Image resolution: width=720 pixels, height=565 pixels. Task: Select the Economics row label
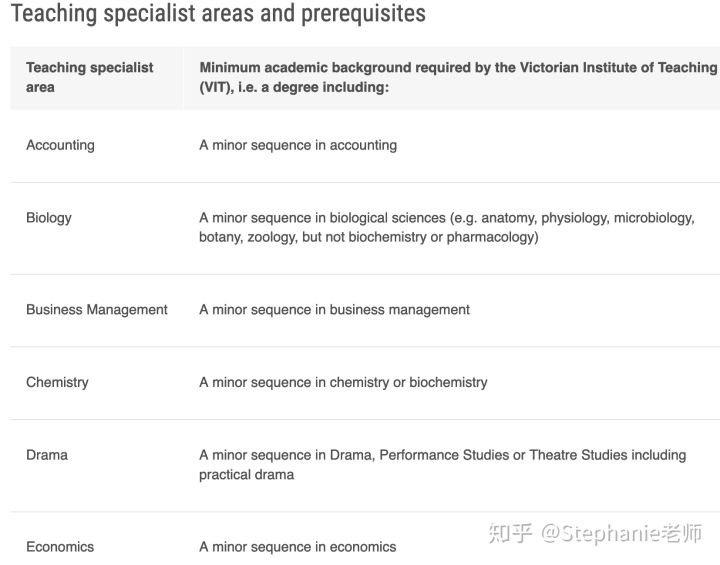(60, 547)
